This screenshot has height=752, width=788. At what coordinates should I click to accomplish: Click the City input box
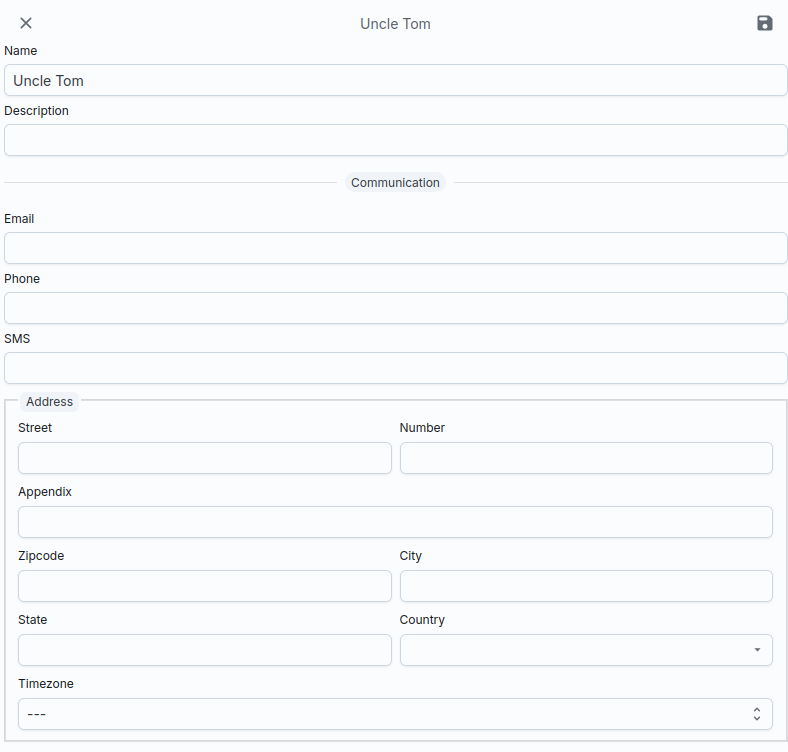586,586
